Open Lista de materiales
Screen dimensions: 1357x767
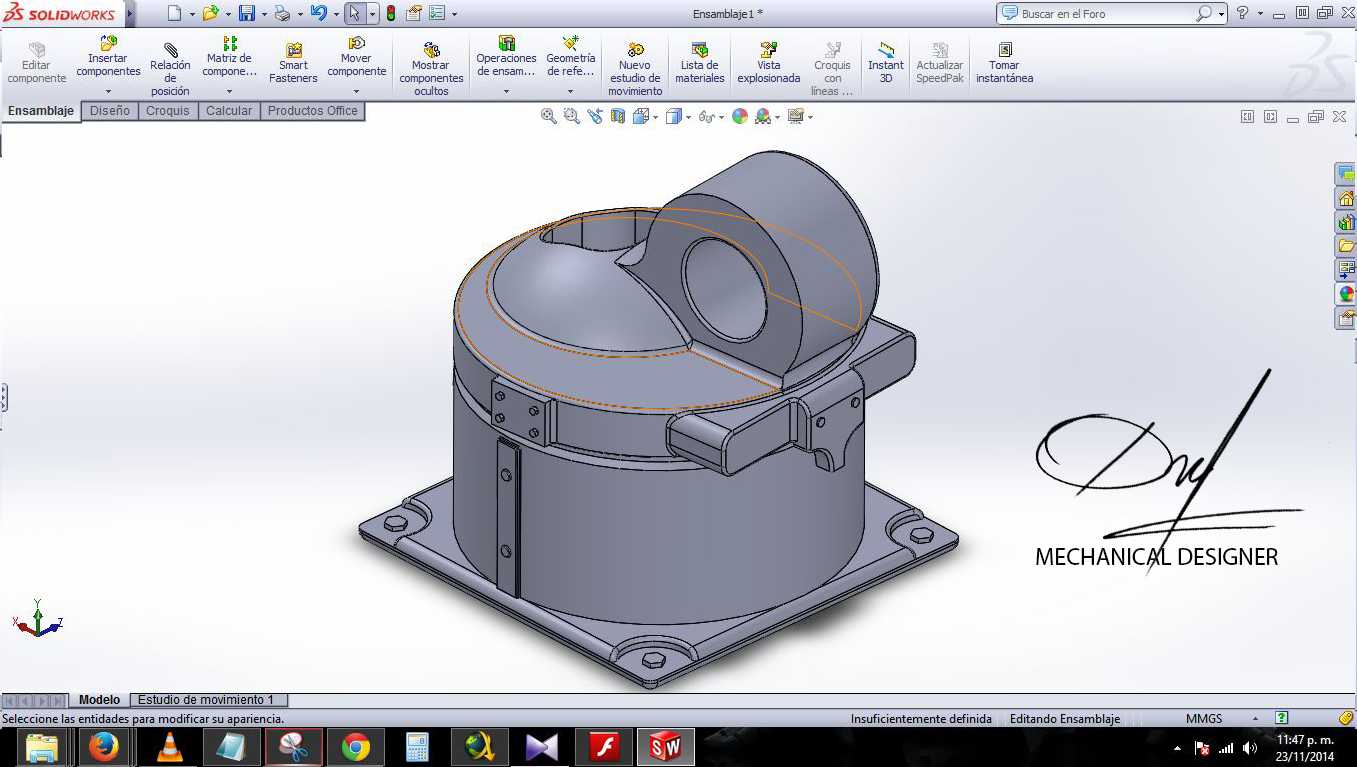(x=699, y=63)
